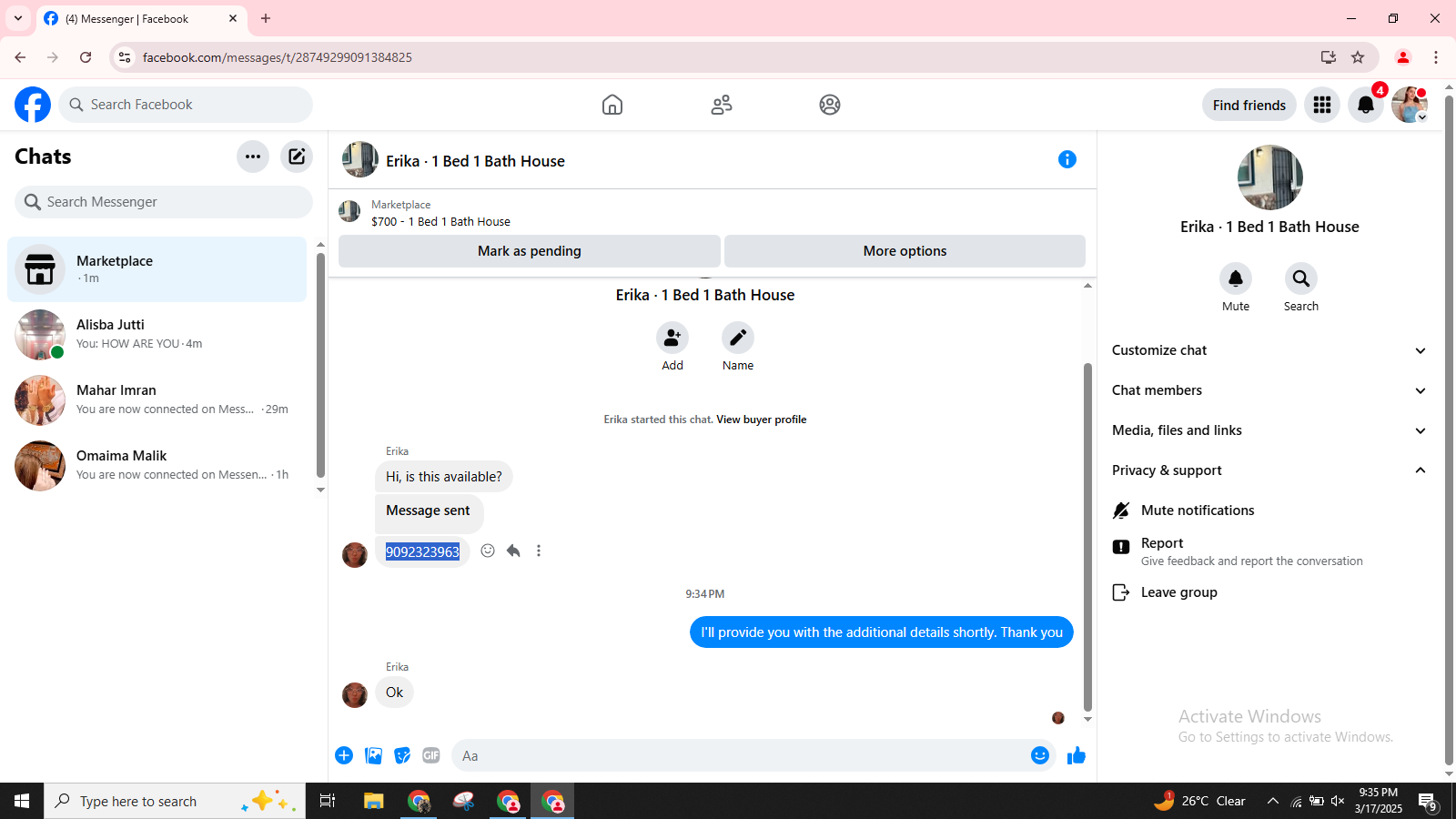Open the notifications bell
This screenshot has height=819, width=1456.
[x=1366, y=105]
